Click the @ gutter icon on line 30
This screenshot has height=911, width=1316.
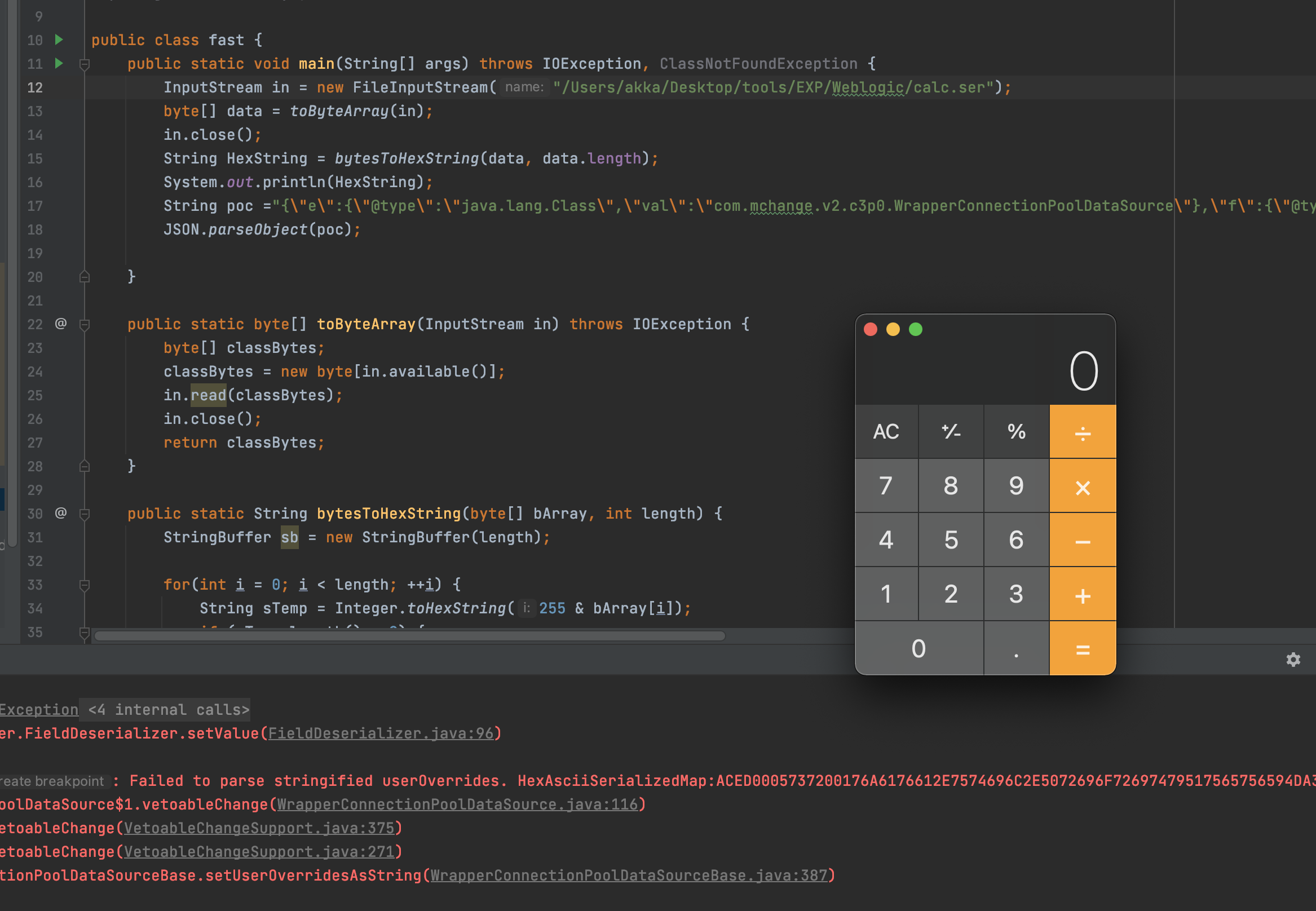click(60, 513)
